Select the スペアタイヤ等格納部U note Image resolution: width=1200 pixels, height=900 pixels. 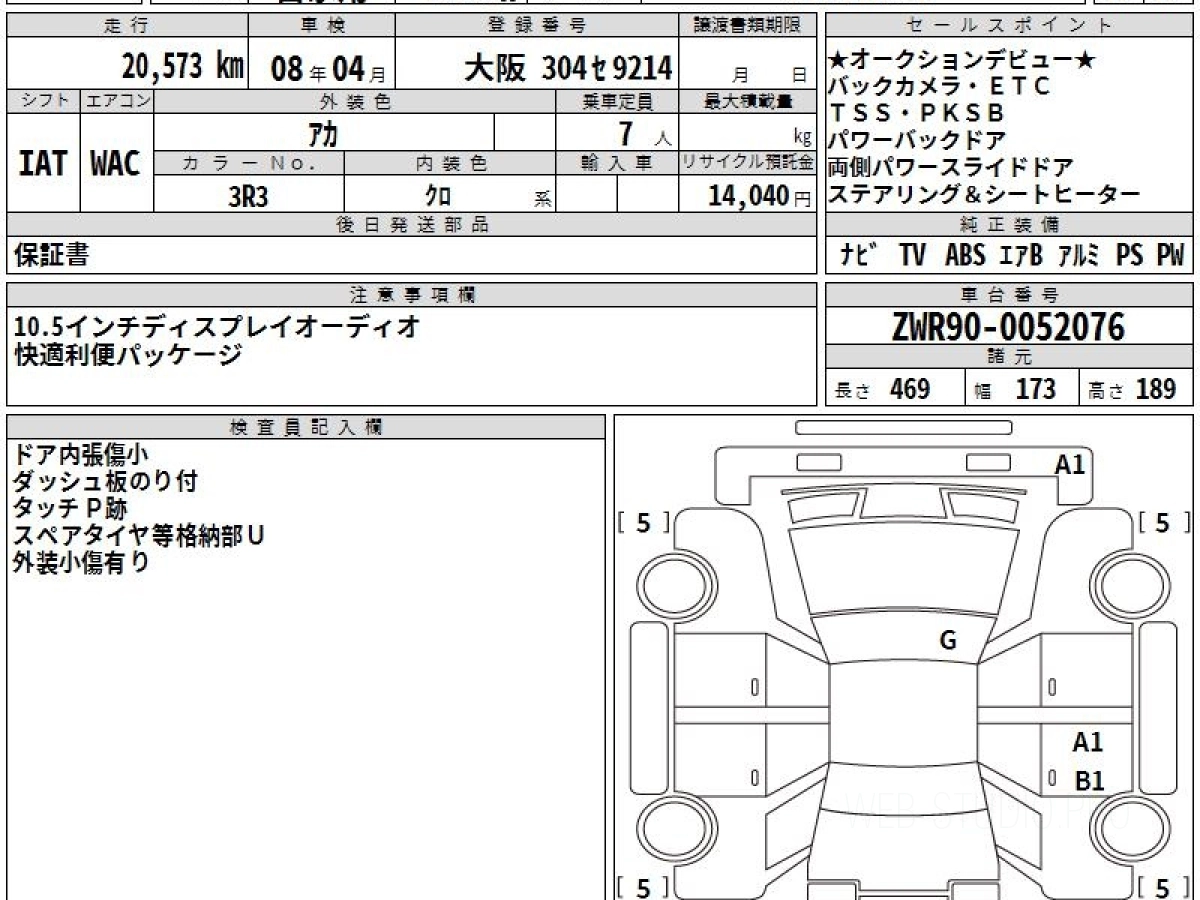click(138, 535)
